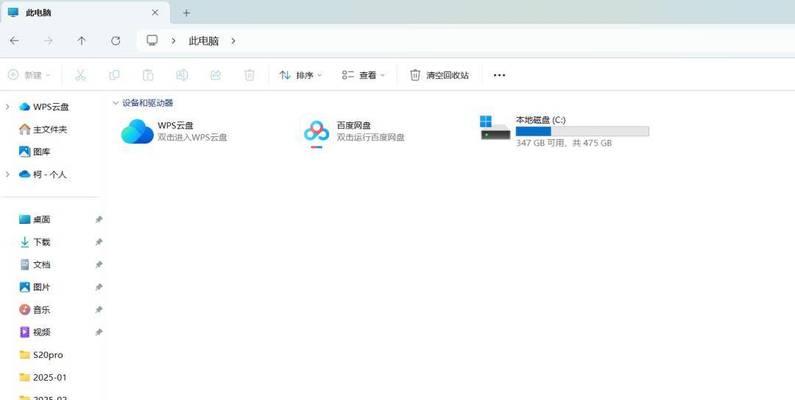Open 主文件夹 Home in sidebar
The image size is (795, 400).
pos(43,129)
